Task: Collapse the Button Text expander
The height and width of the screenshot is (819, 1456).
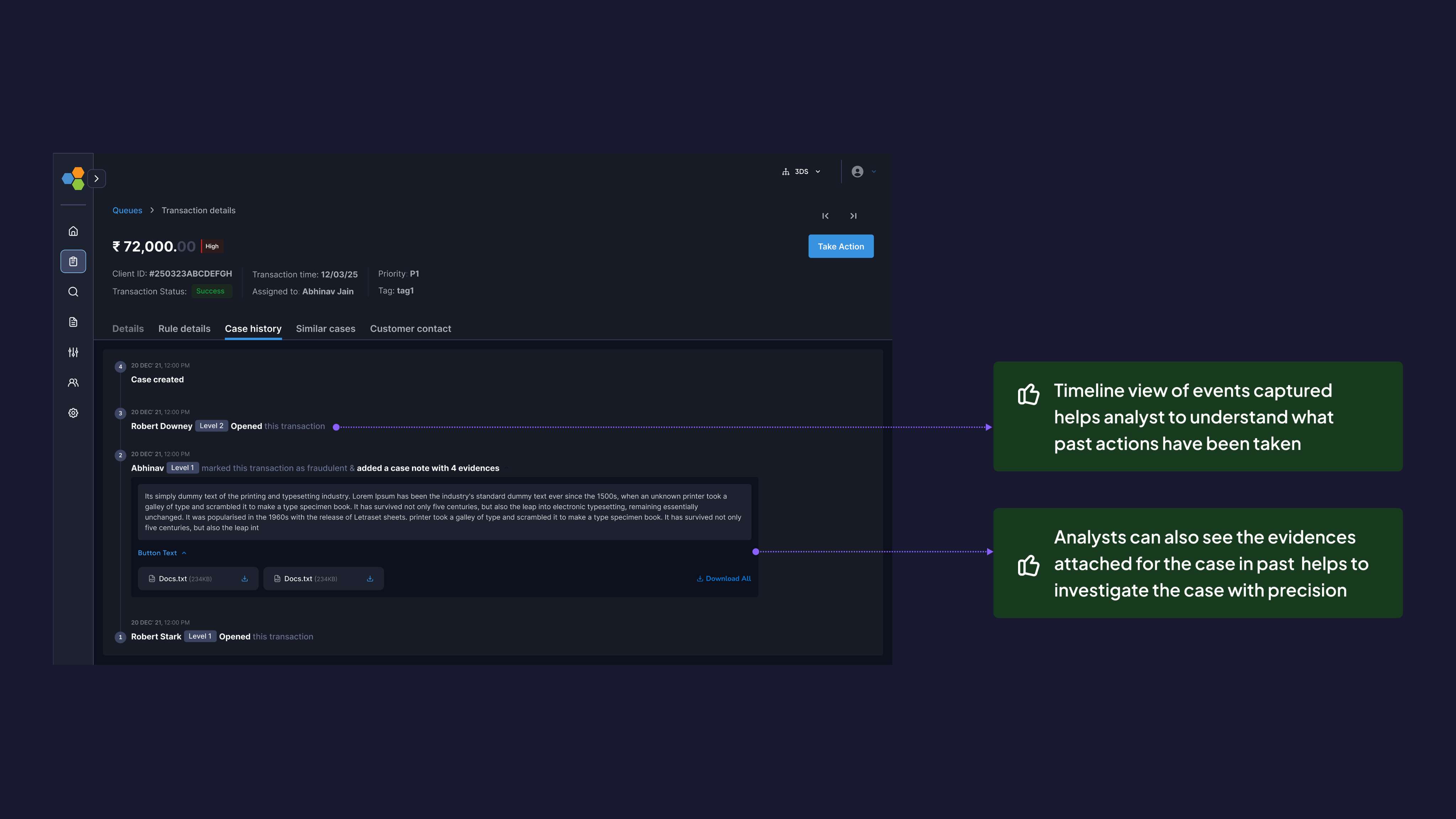Action: [162, 553]
